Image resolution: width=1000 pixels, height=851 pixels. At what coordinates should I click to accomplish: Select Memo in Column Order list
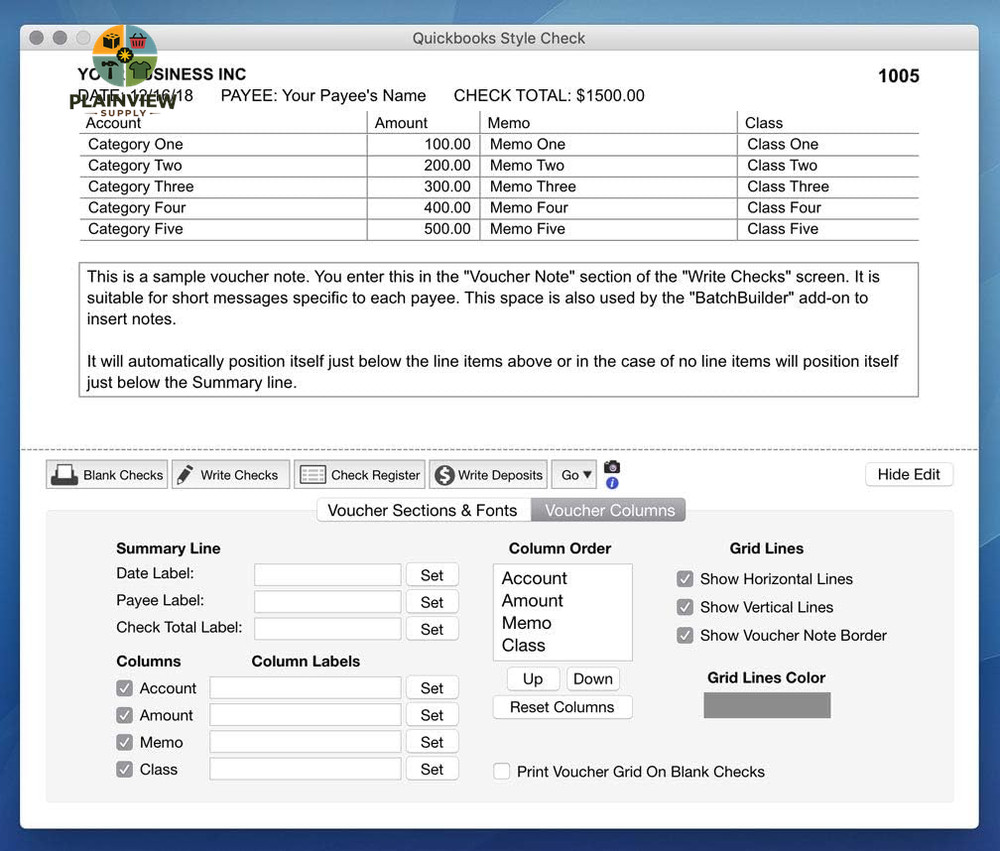(x=527, y=623)
